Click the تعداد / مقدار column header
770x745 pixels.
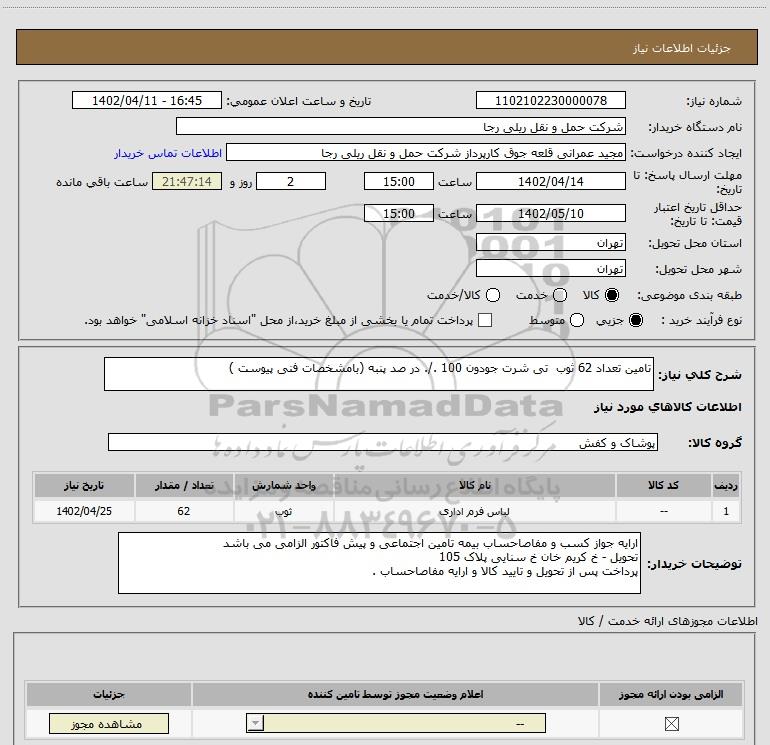(184, 485)
